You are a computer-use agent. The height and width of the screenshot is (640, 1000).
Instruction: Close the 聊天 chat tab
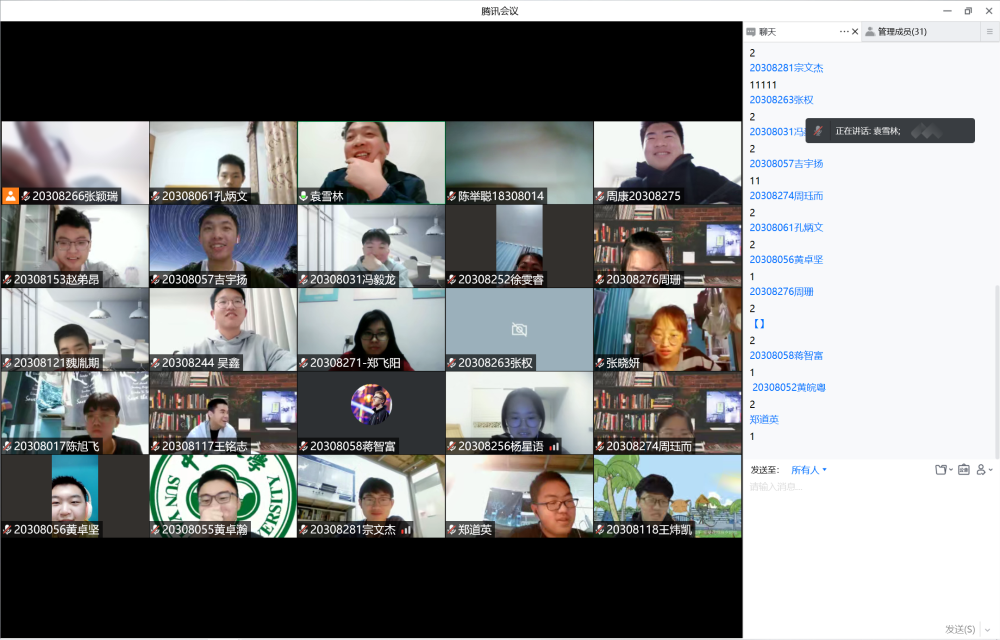[855, 32]
